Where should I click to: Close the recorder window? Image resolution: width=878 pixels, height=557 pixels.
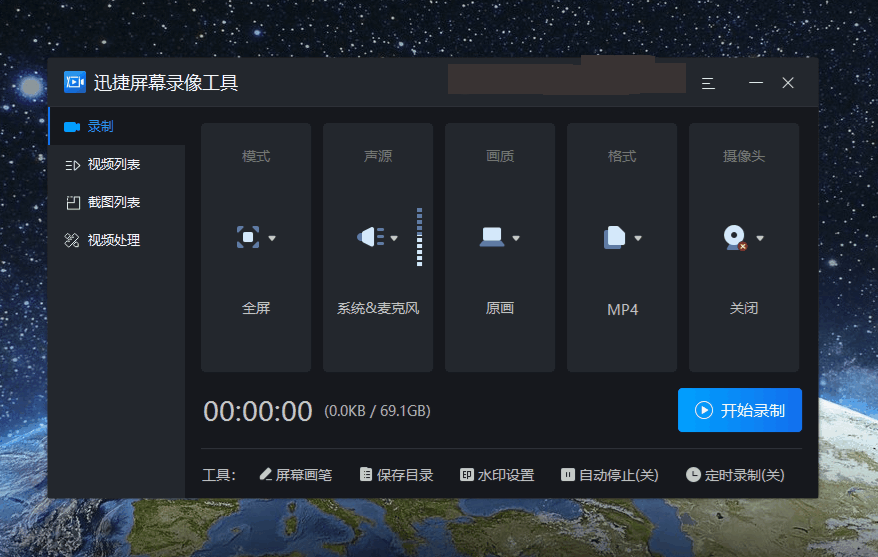point(788,83)
